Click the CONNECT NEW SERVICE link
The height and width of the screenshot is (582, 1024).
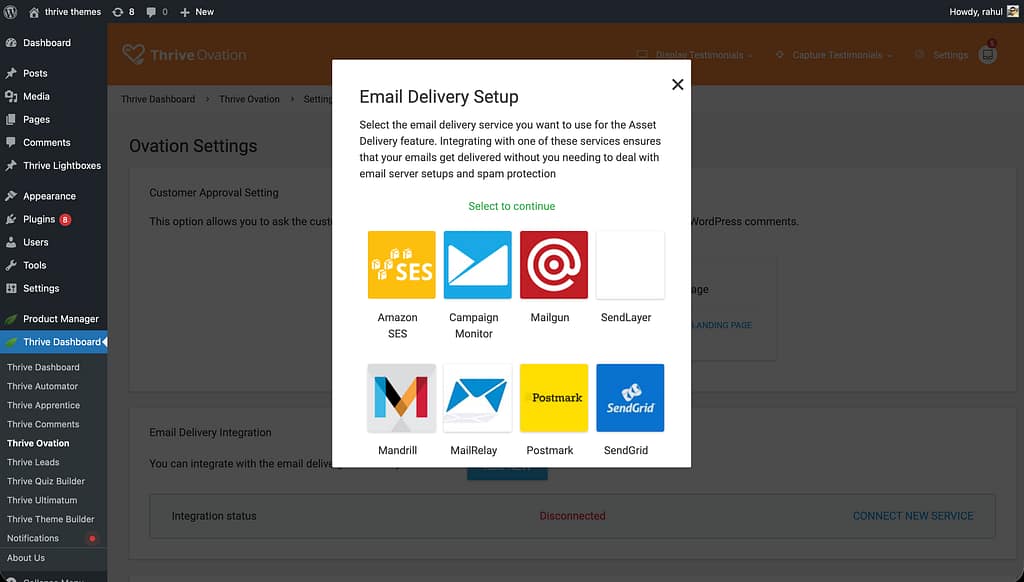point(912,516)
